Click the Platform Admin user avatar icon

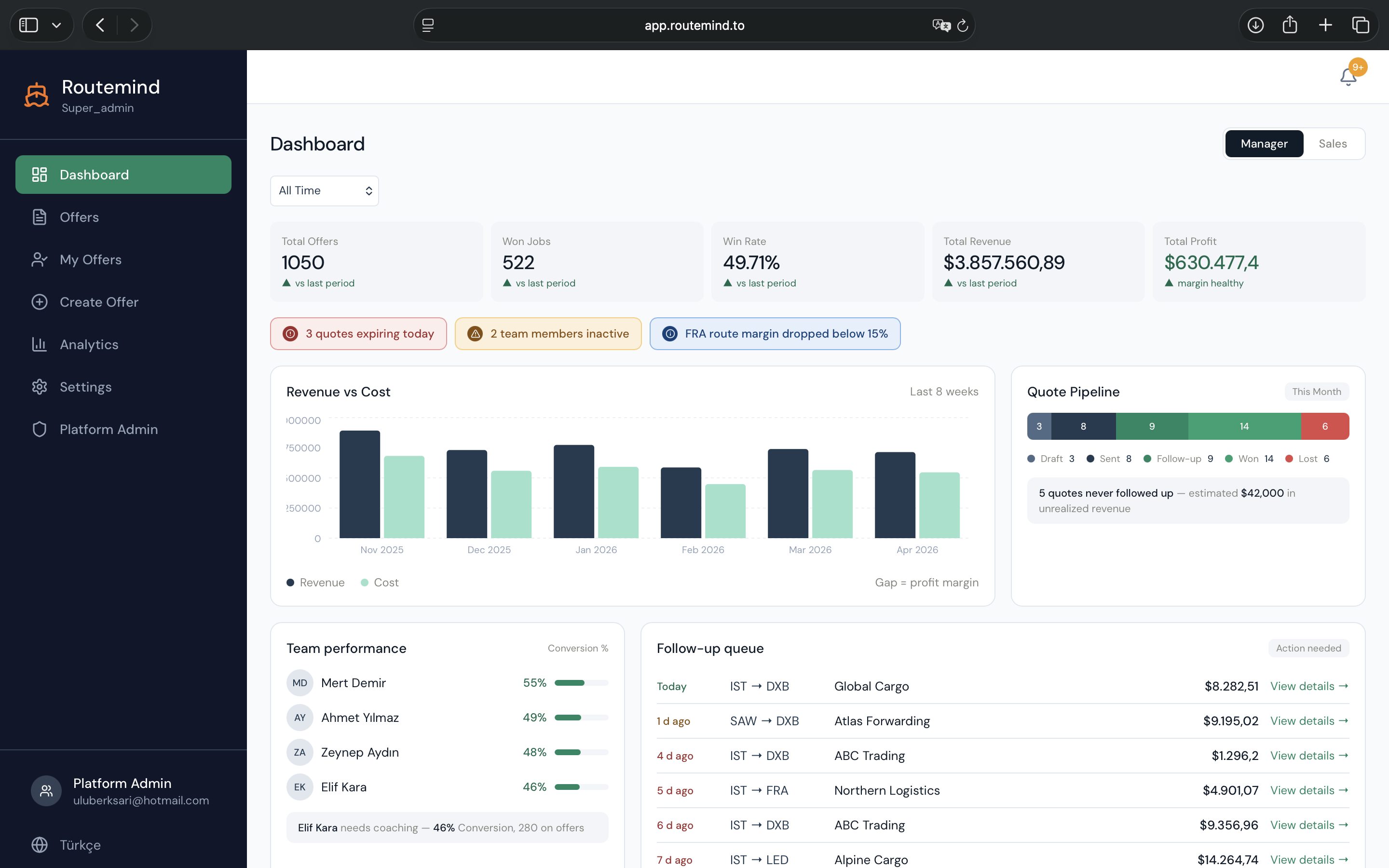coord(46,791)
